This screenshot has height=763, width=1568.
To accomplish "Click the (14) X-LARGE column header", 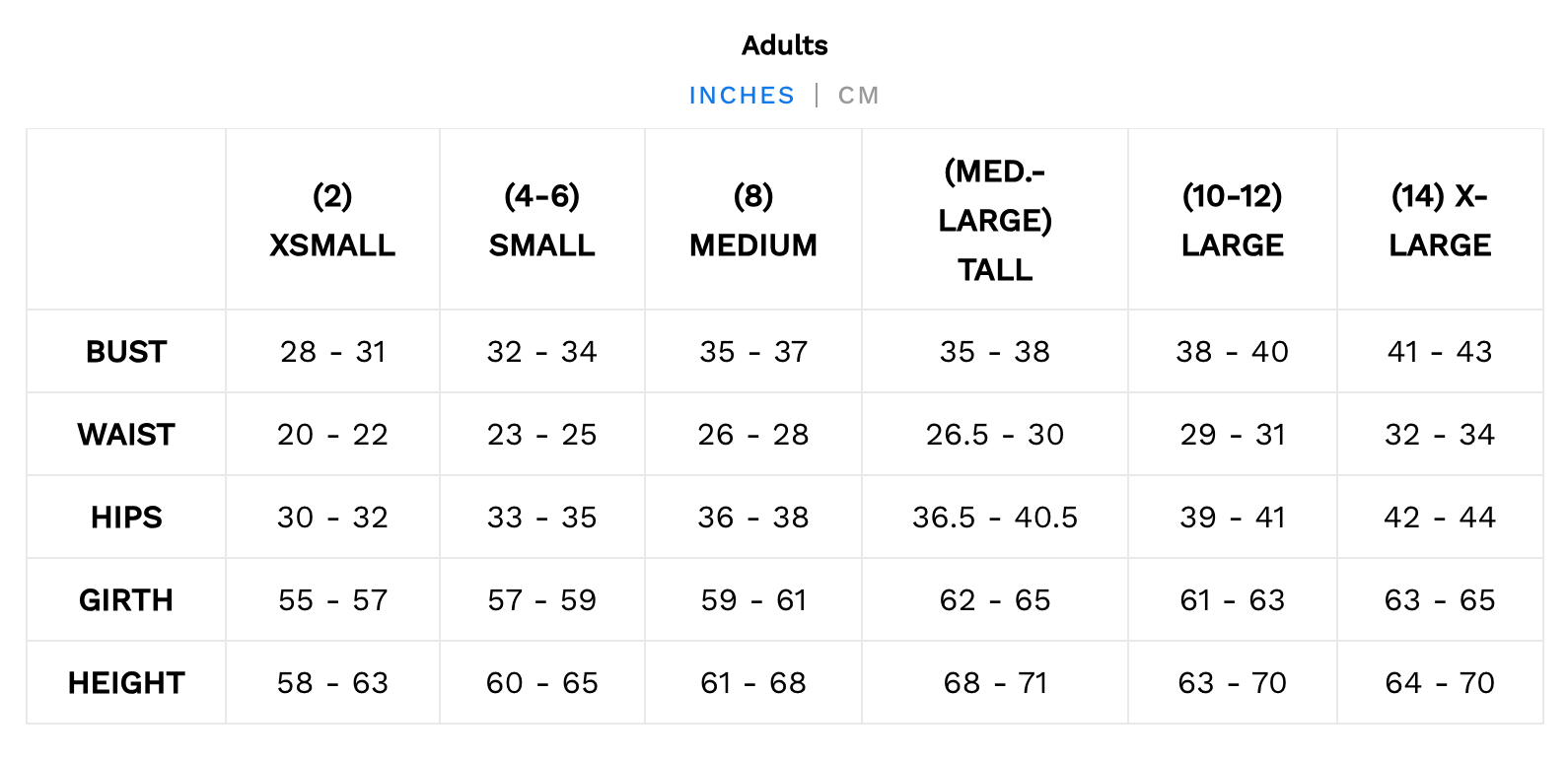I will click(1440, 220).
